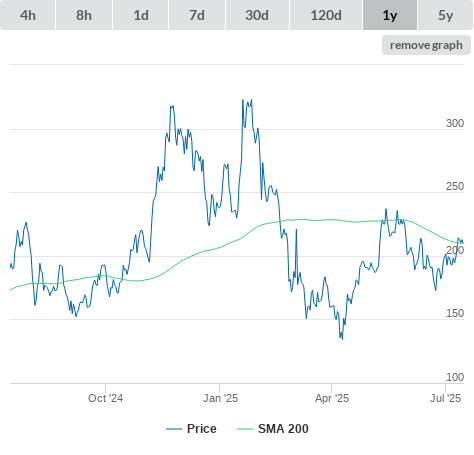Select the 4h time range tab

[28, 15]
